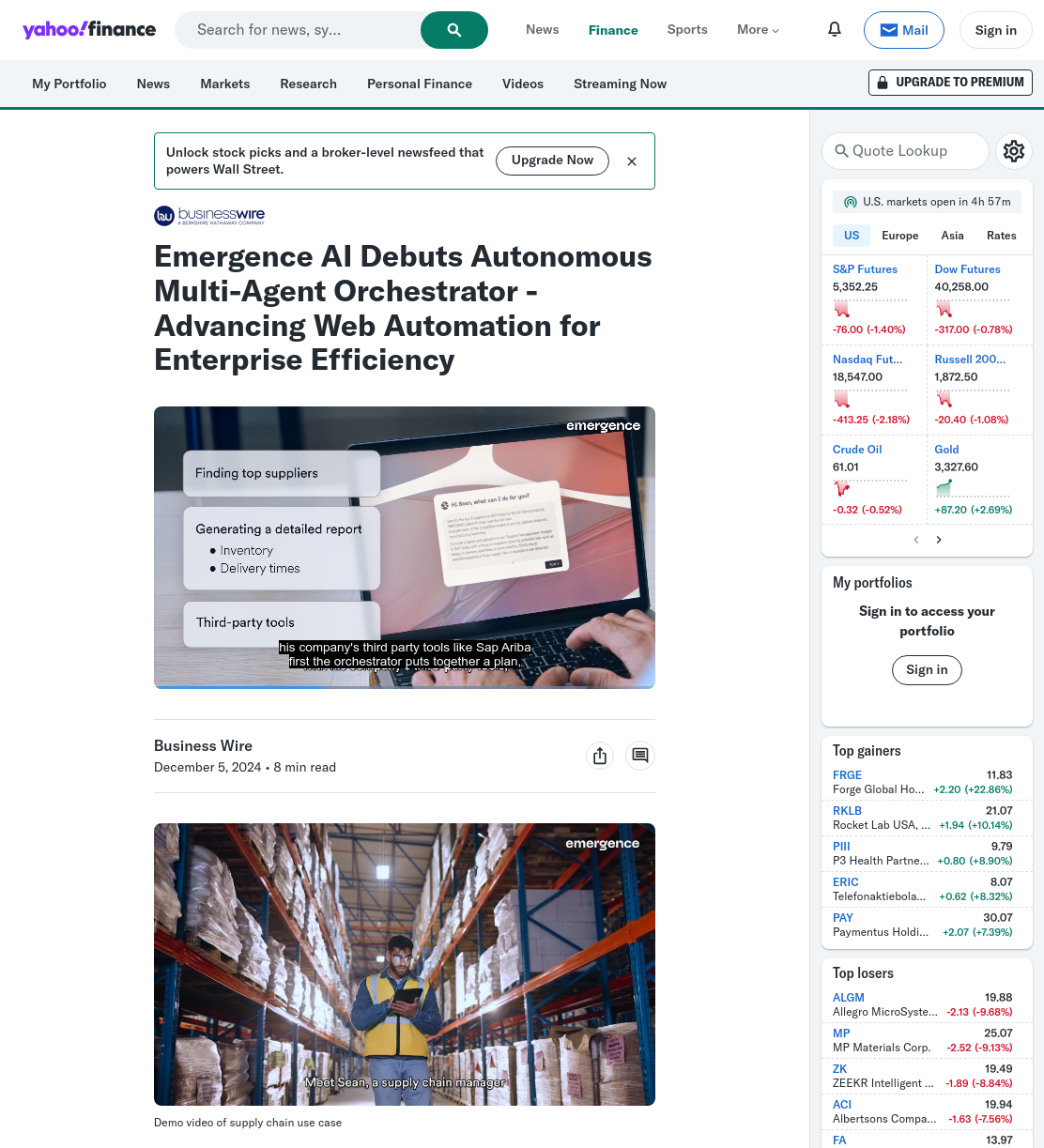Screen dimensions: 1044x1148
Task: Click the Upgrade Now button
Action: 552,161
